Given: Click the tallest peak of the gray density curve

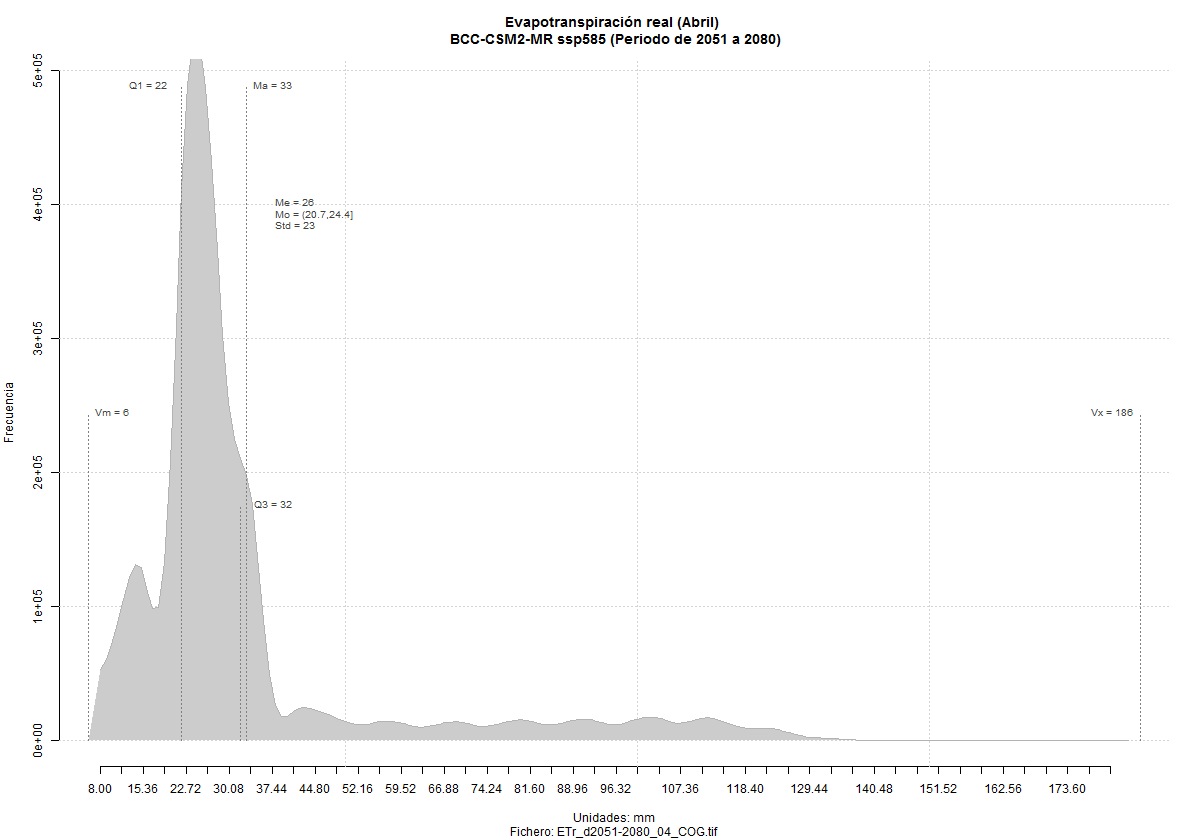Looking at the screenshot, I should click(x=196, y=62).
